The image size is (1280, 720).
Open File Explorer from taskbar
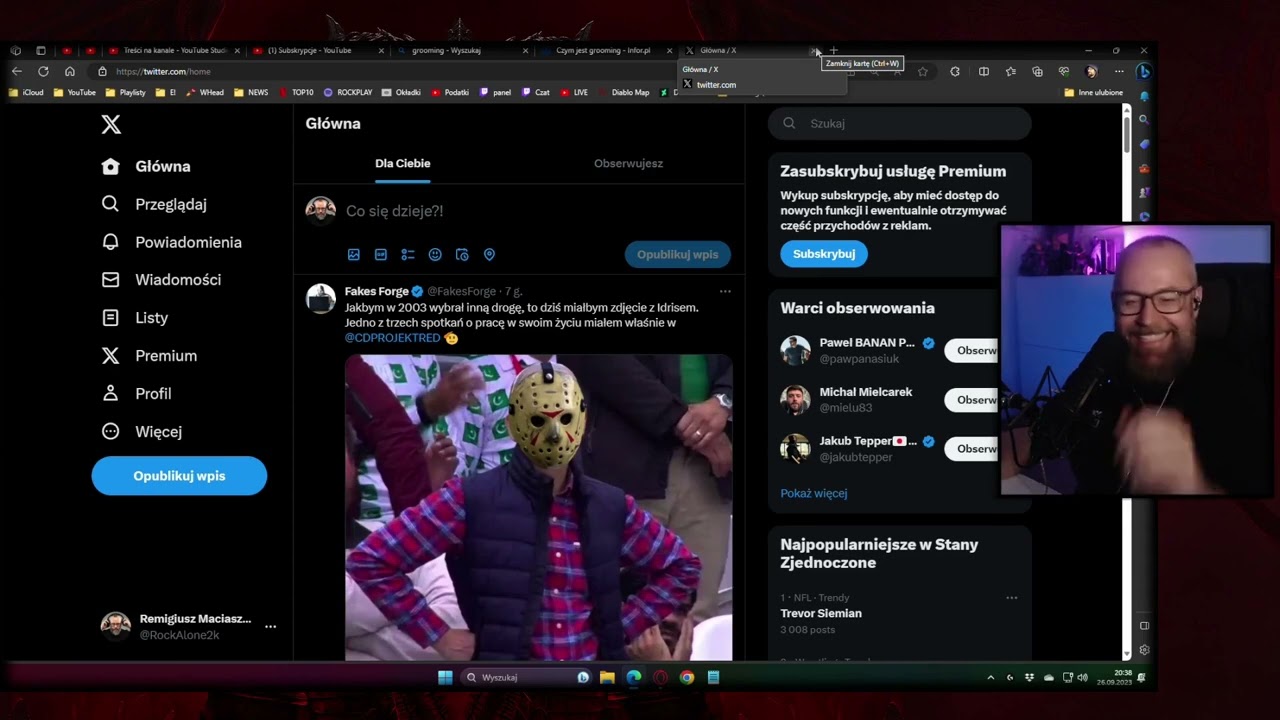click(x=607, y=677)
